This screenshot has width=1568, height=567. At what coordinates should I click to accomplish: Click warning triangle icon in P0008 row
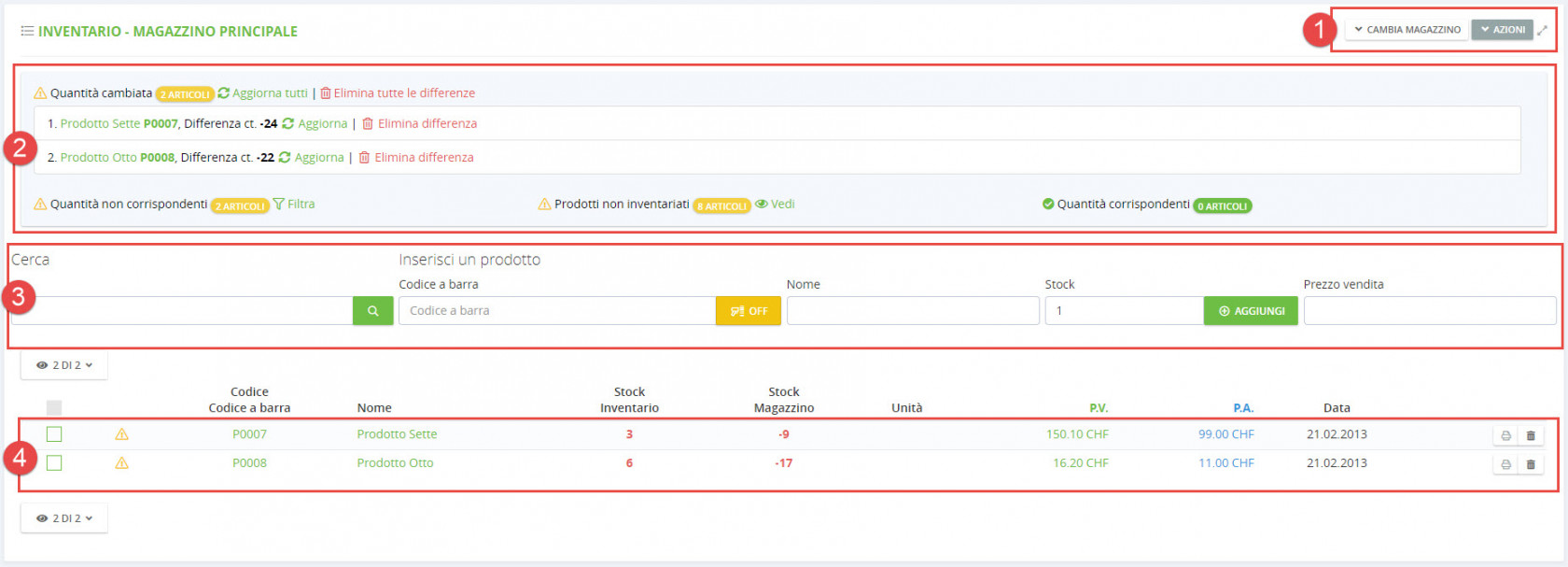(x=121, y=463)
